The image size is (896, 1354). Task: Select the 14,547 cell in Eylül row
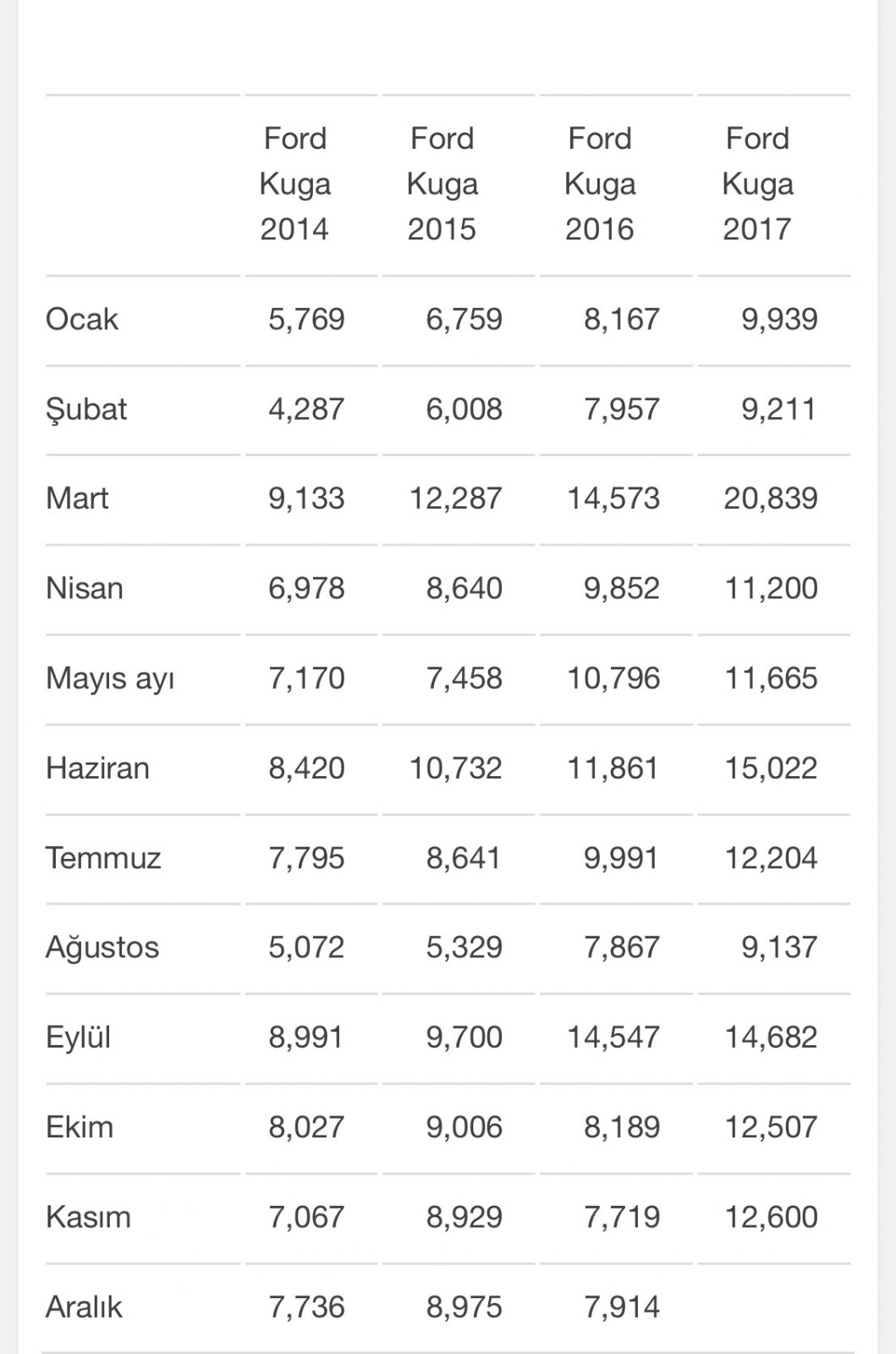613,1038
